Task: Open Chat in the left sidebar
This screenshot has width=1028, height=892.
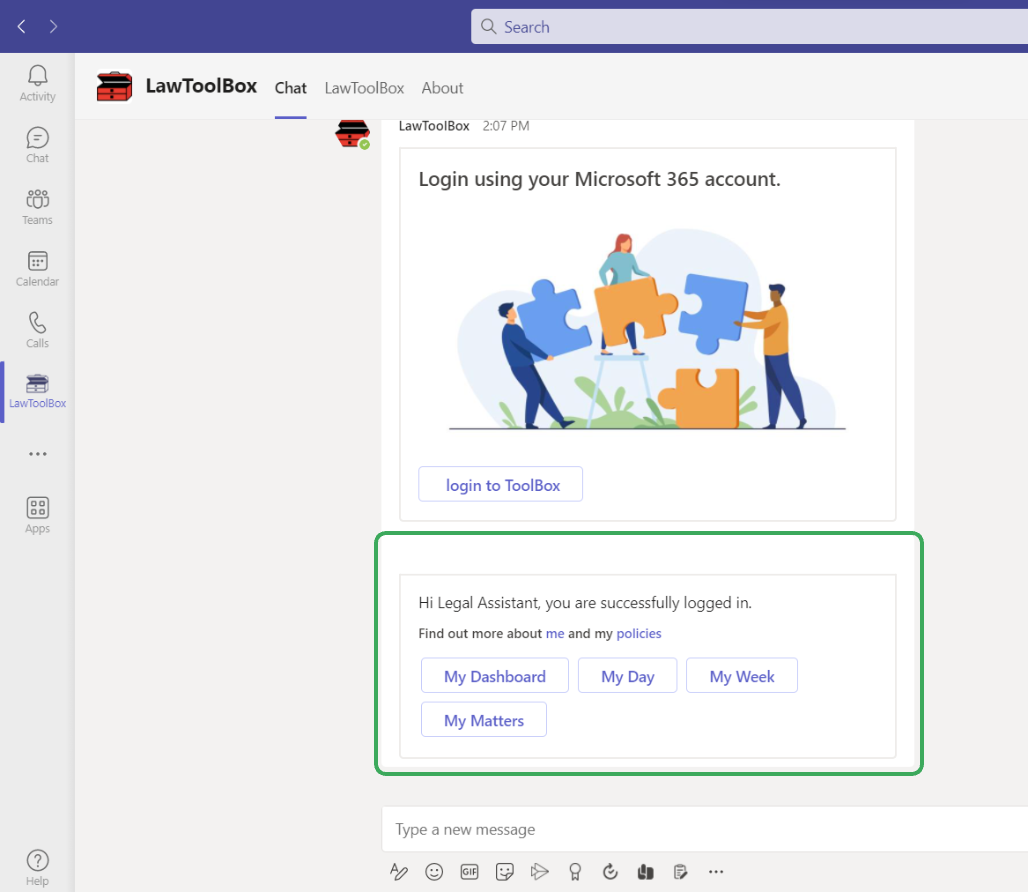Action: [x=37, y=145]
